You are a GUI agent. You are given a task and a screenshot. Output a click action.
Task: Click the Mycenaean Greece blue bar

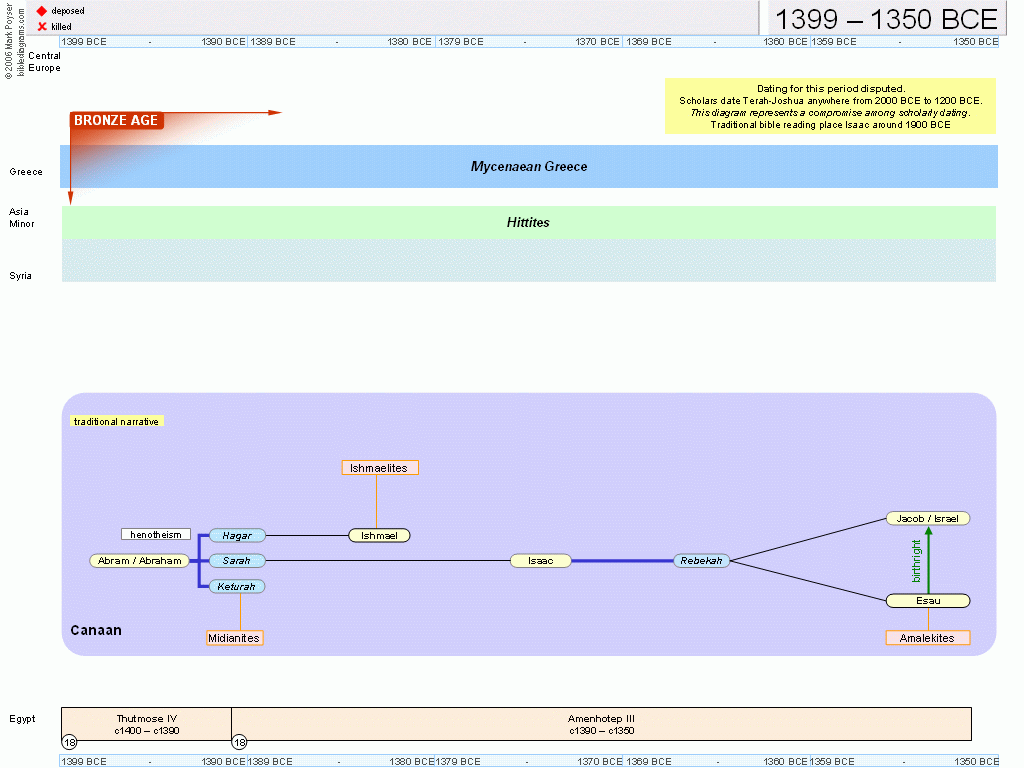(529, 167)
